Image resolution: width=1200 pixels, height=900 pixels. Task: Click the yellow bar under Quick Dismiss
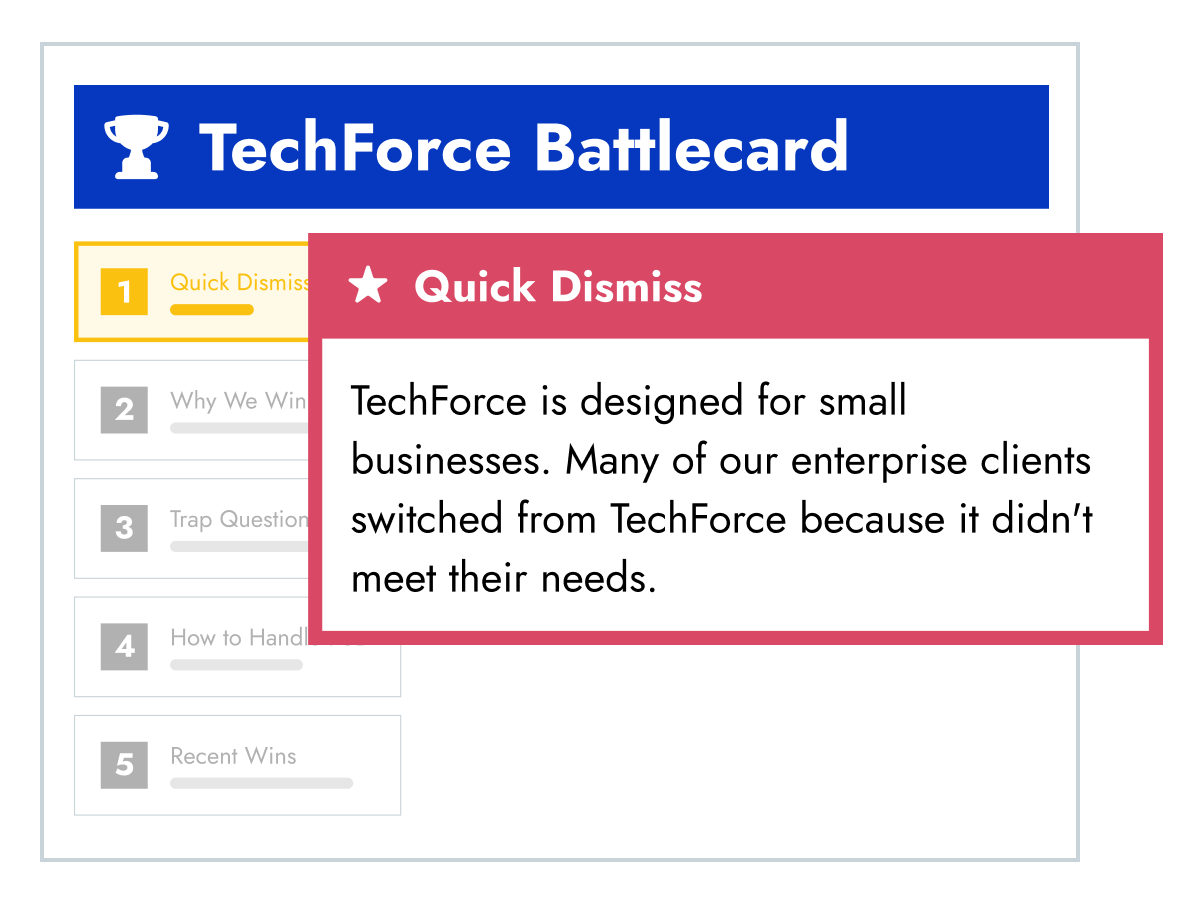point(211,310)
